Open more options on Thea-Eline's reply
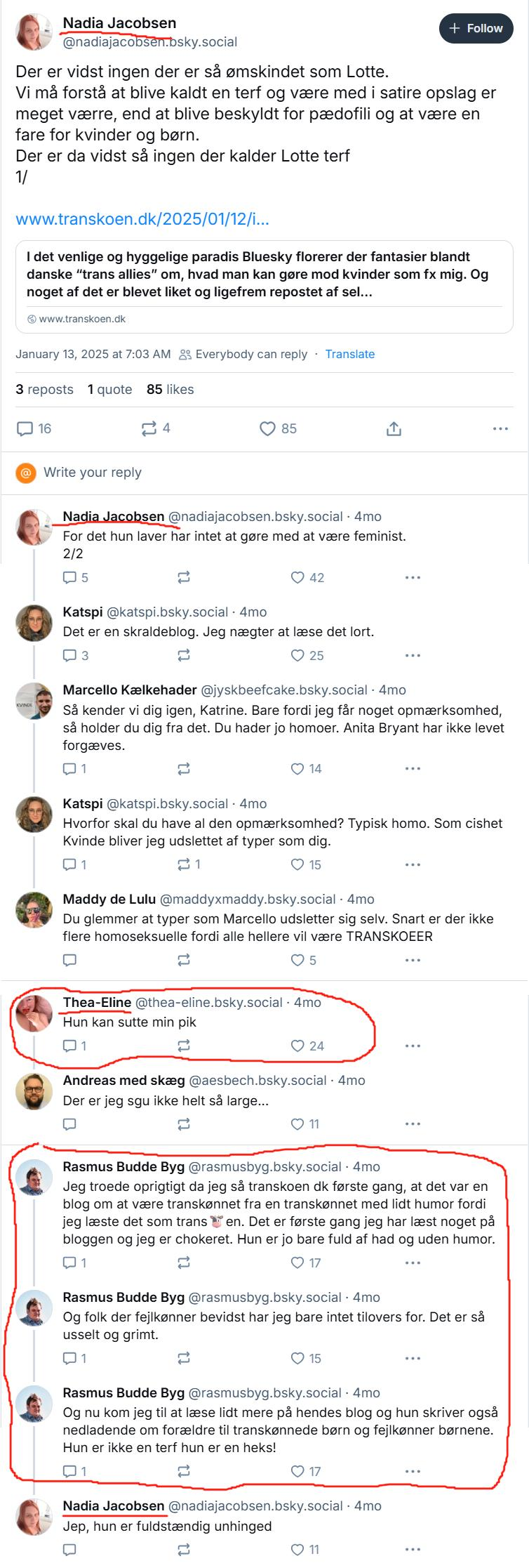The image size is (529, 1568). 413,1046
